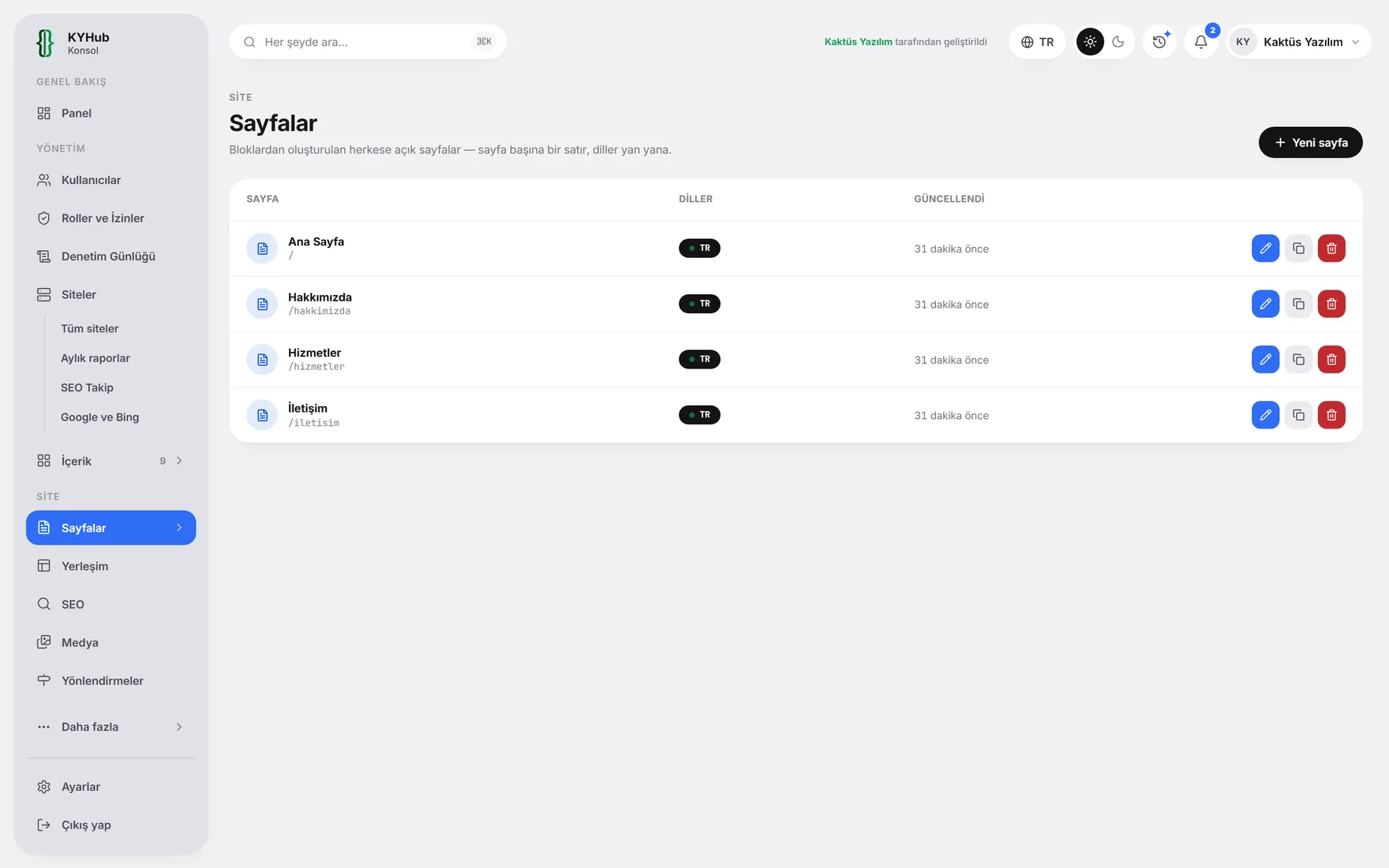Open the history clock icon in header
Screen dimensions: 1389x868
[x=1159, y=42]
